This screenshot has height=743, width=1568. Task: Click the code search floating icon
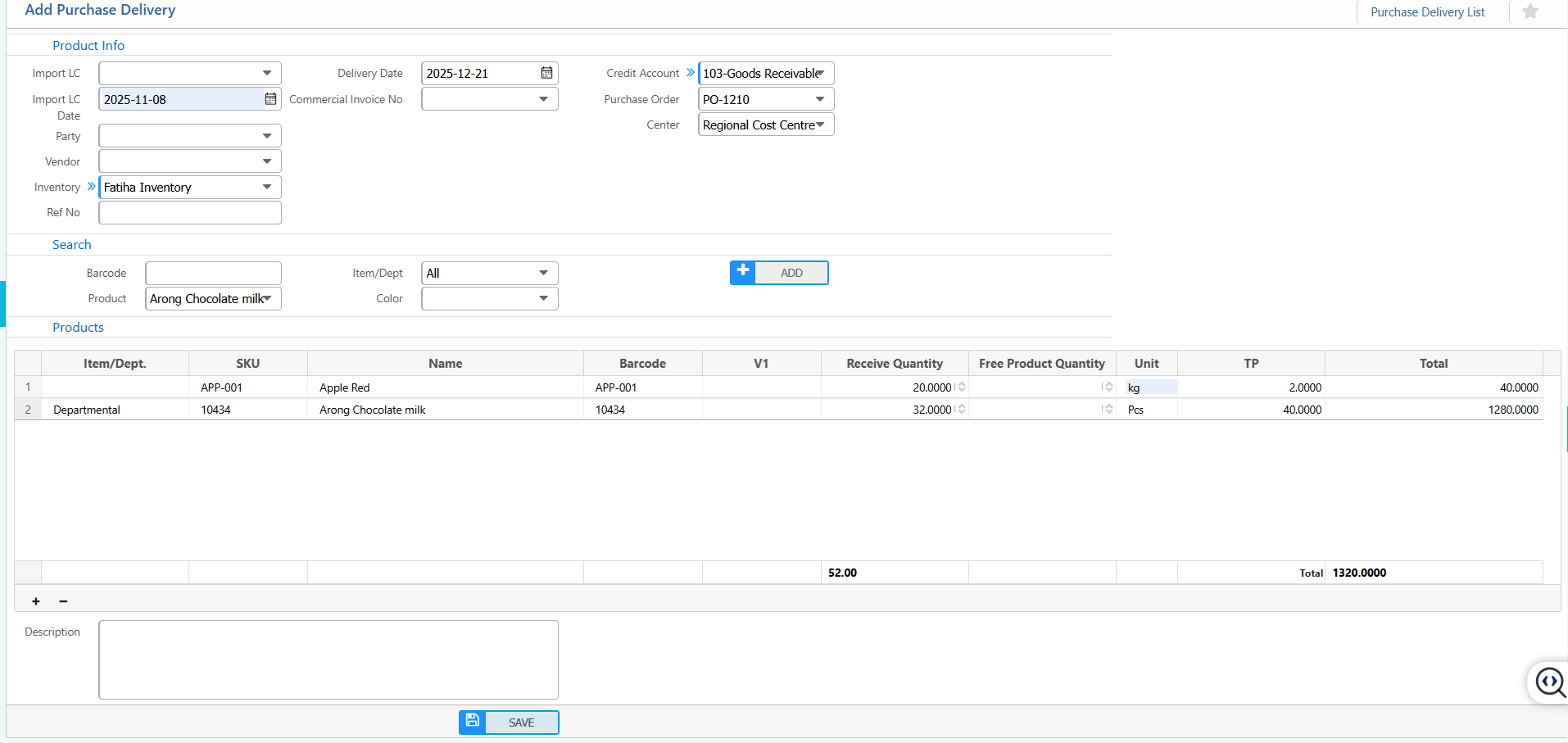coord(1549,682)
